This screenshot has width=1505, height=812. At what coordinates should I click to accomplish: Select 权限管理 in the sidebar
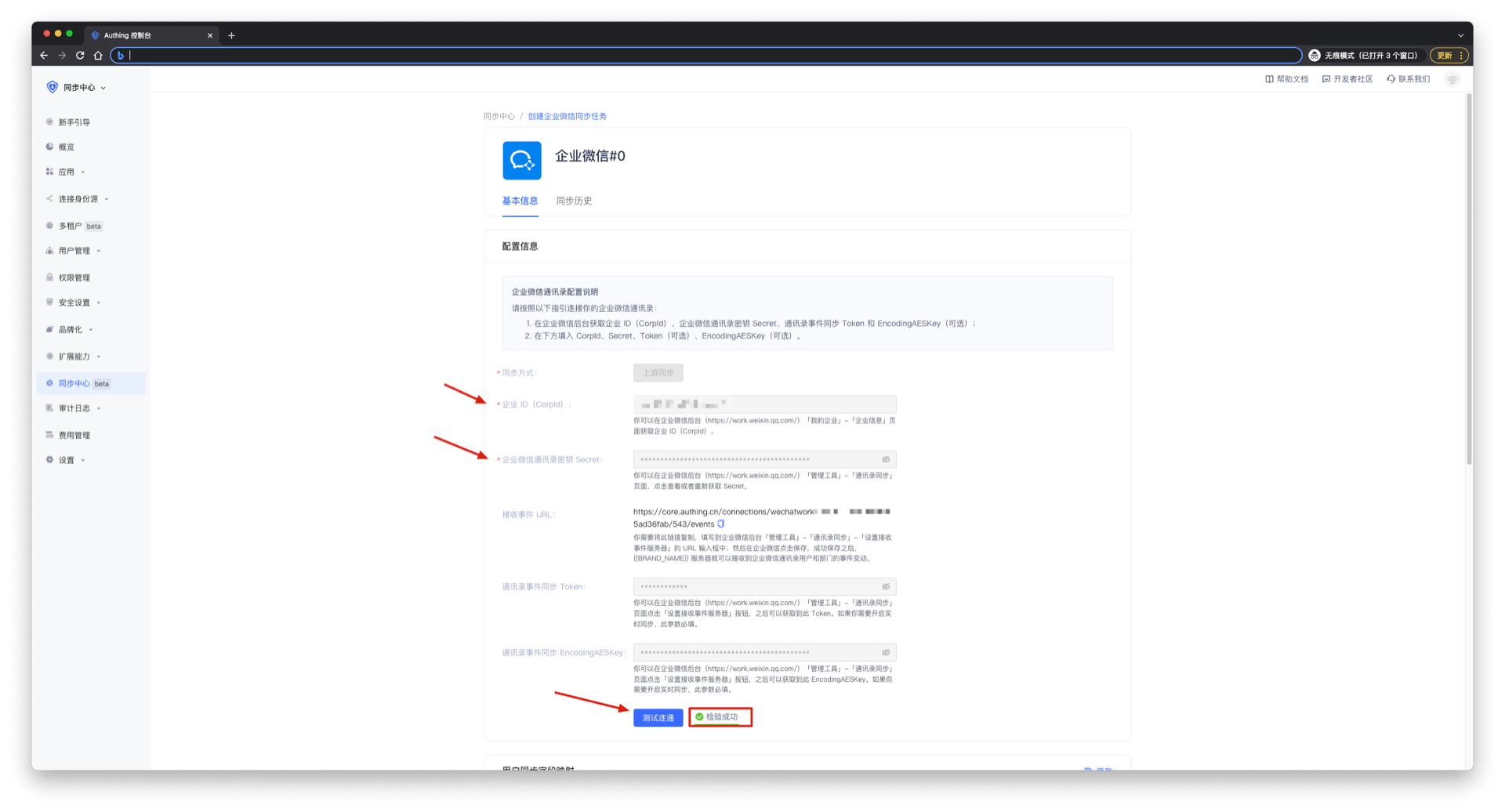pyautogui.click(x=74, y=277)
